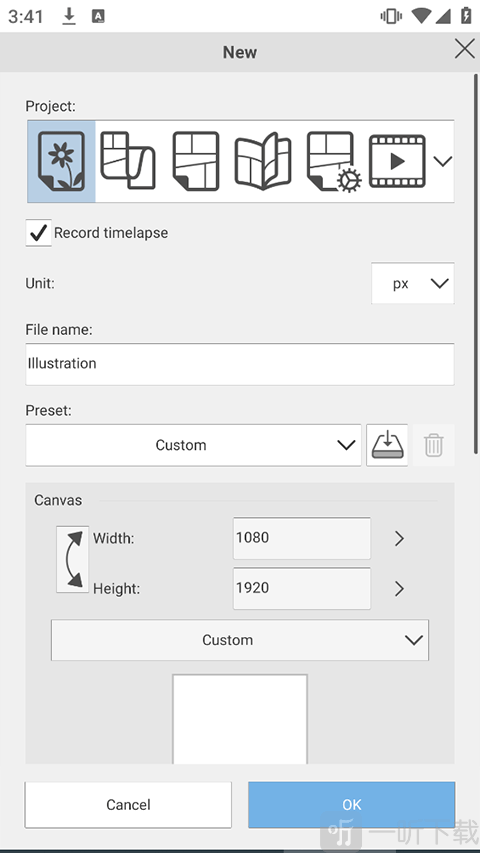Confirm with the blue OK button
The image size is (480, 853).
click(x=352, y=805)
